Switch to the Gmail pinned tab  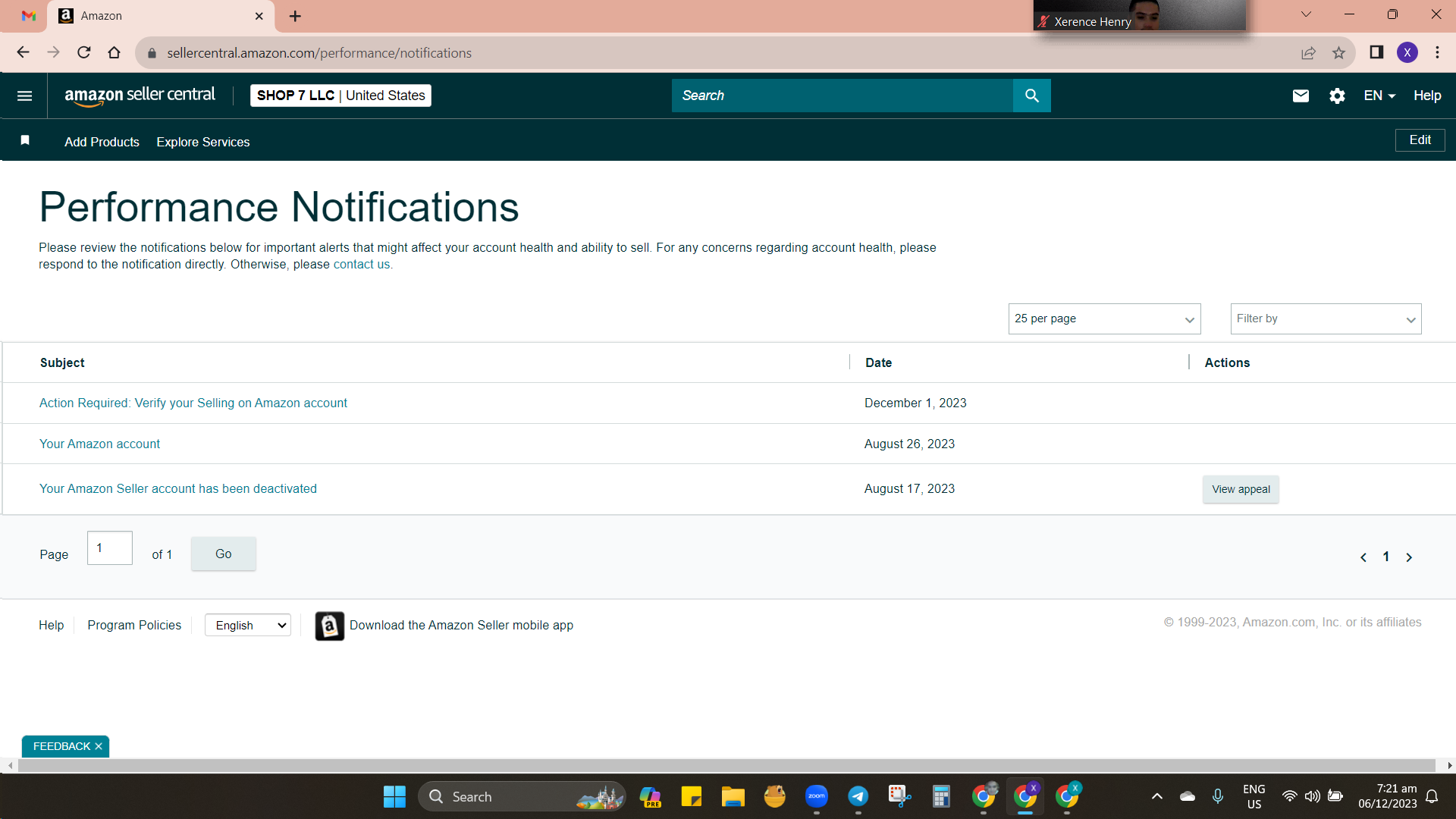point(29,16)
